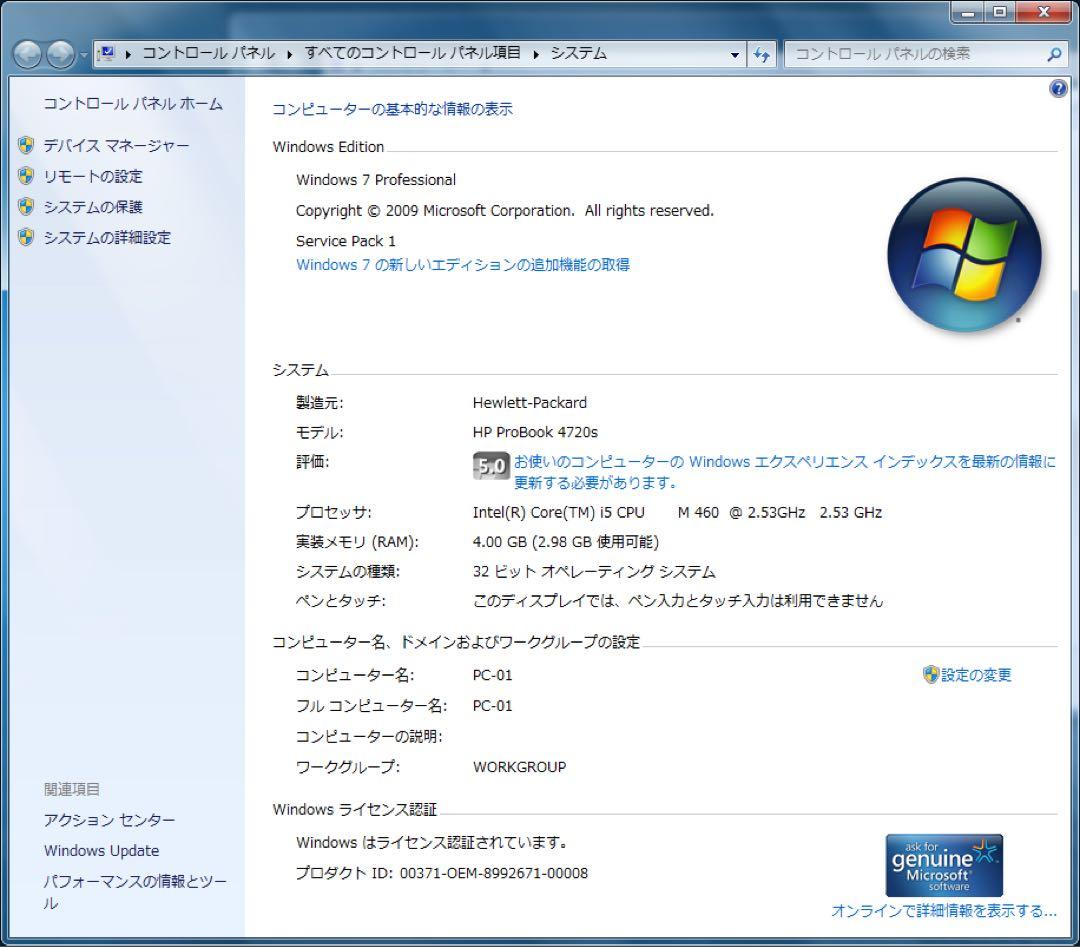Click shield icon next to システムの保護

(26, 207)
